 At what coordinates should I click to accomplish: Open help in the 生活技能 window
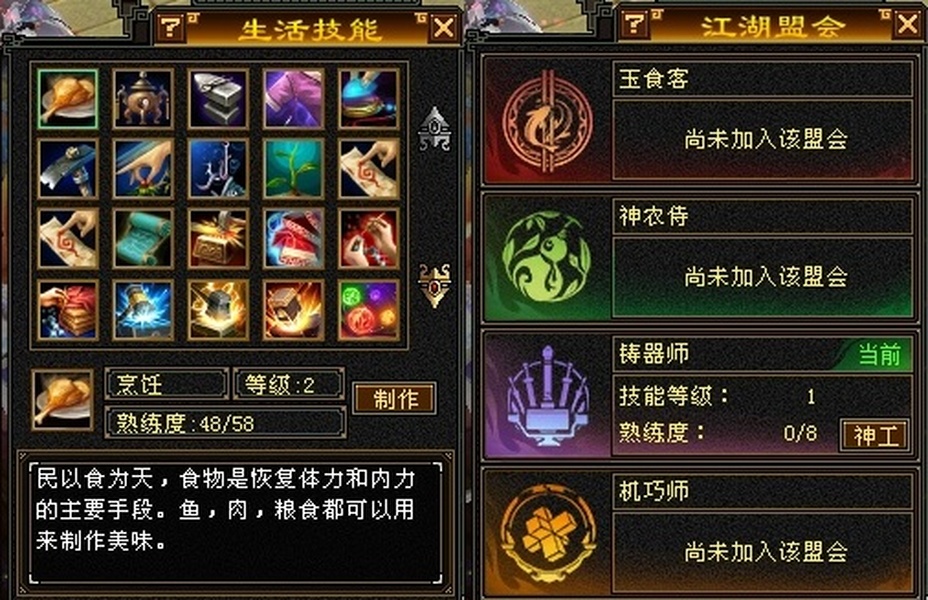click(171, 27)
